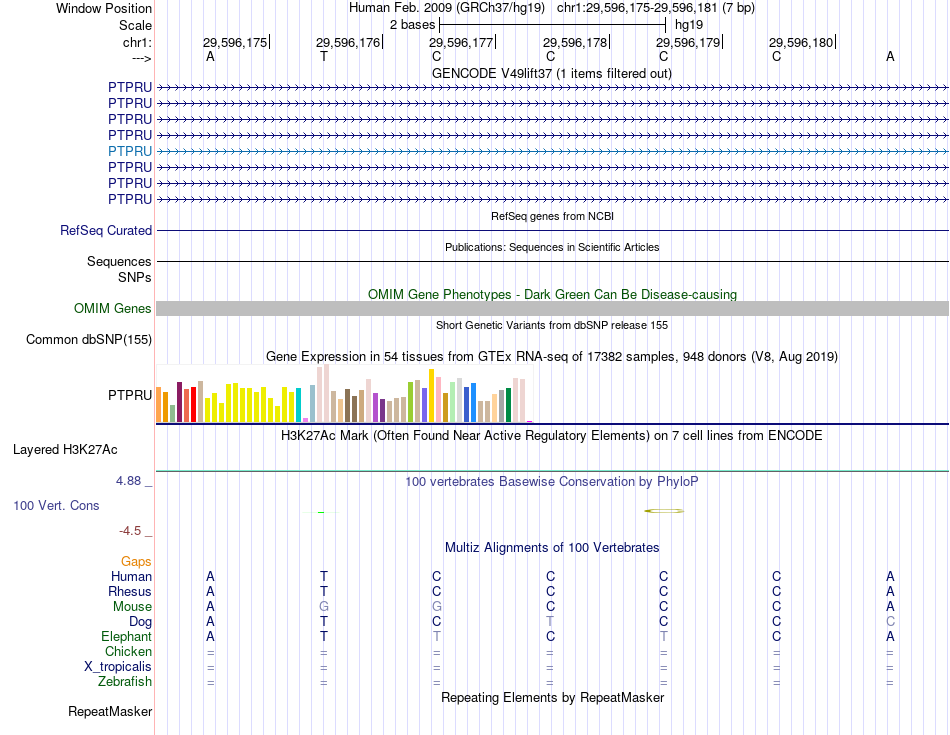Click the Human row's T base
Viewport: 950px width, 735px height.
tap(324, 576)
